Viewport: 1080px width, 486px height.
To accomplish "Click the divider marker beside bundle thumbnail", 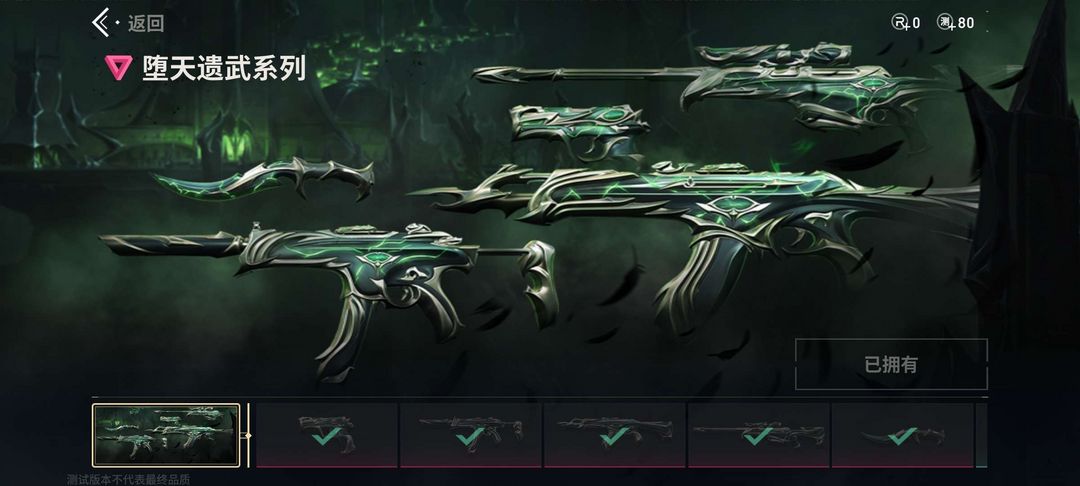I will pos(248,435).
